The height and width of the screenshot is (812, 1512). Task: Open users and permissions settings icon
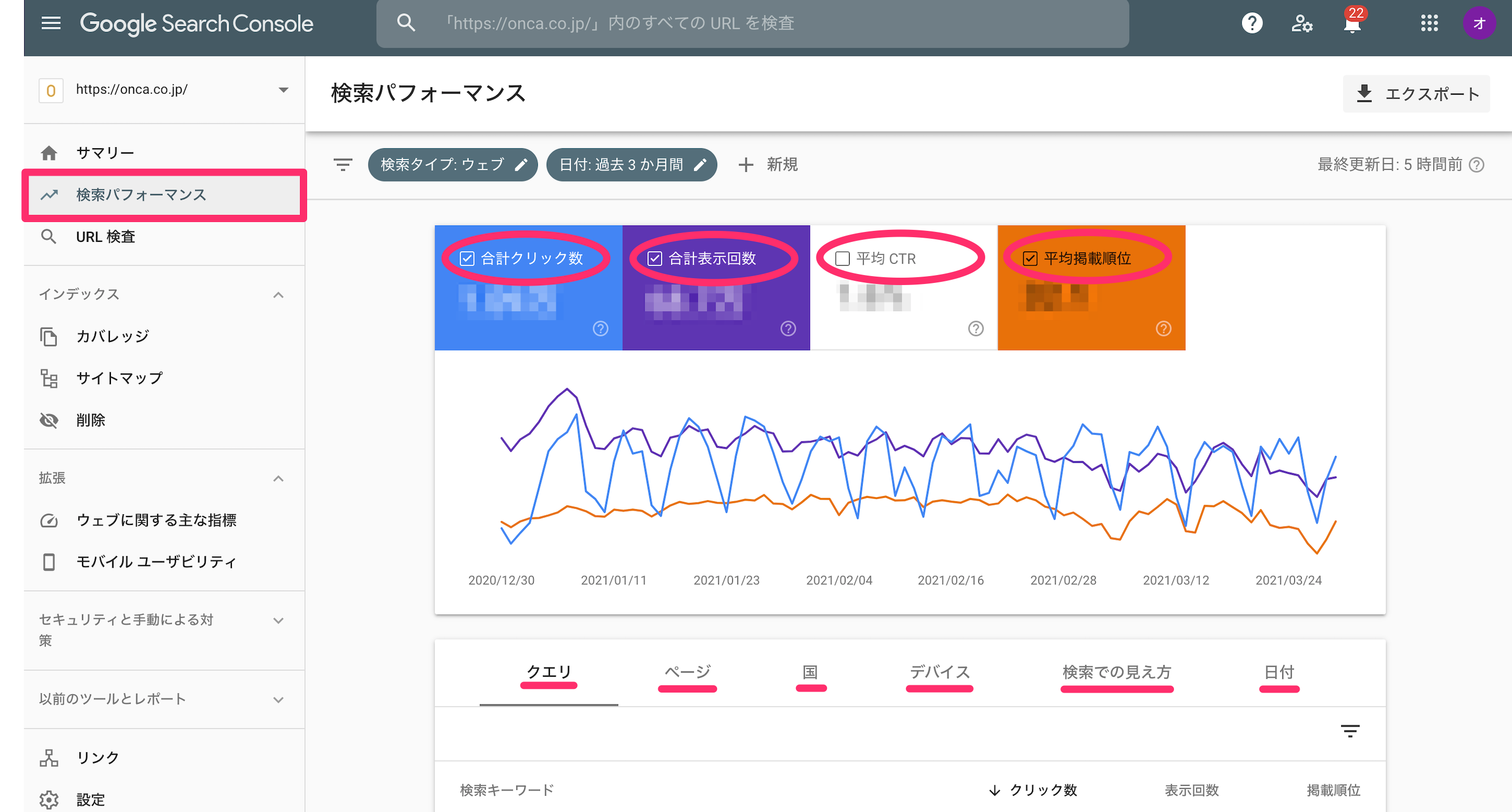1302,23
